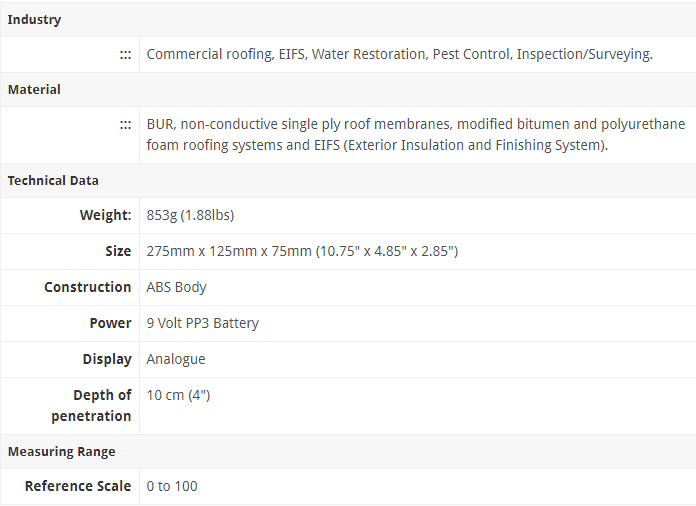Click the 10 cm (4") value
This screenshot has height=506, width=696.
178,395
